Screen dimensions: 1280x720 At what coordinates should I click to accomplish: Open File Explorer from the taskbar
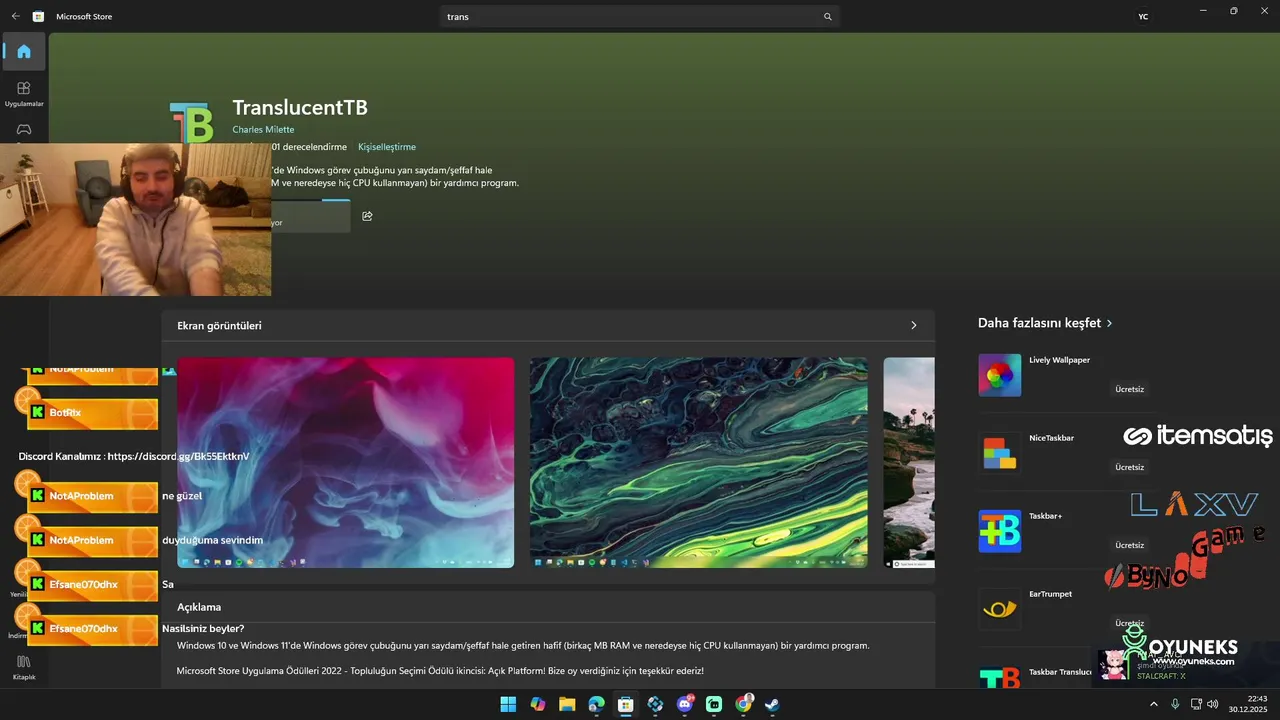567,704
